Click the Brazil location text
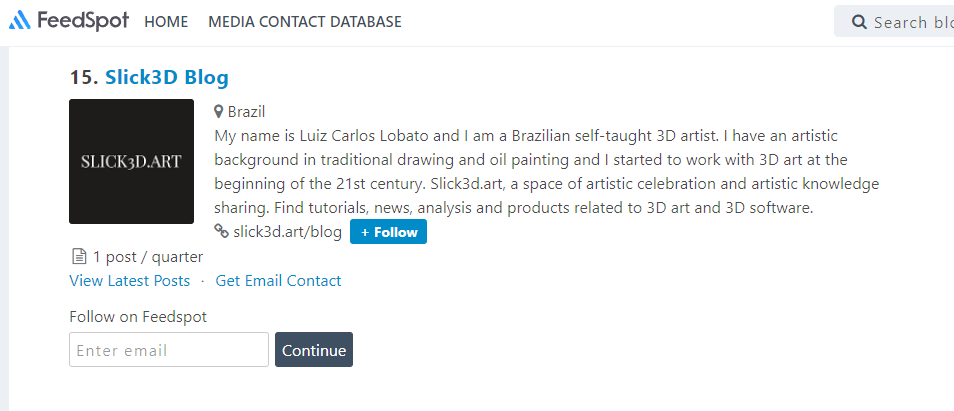This screenshot has width=954, height=411. click(246, 112)
